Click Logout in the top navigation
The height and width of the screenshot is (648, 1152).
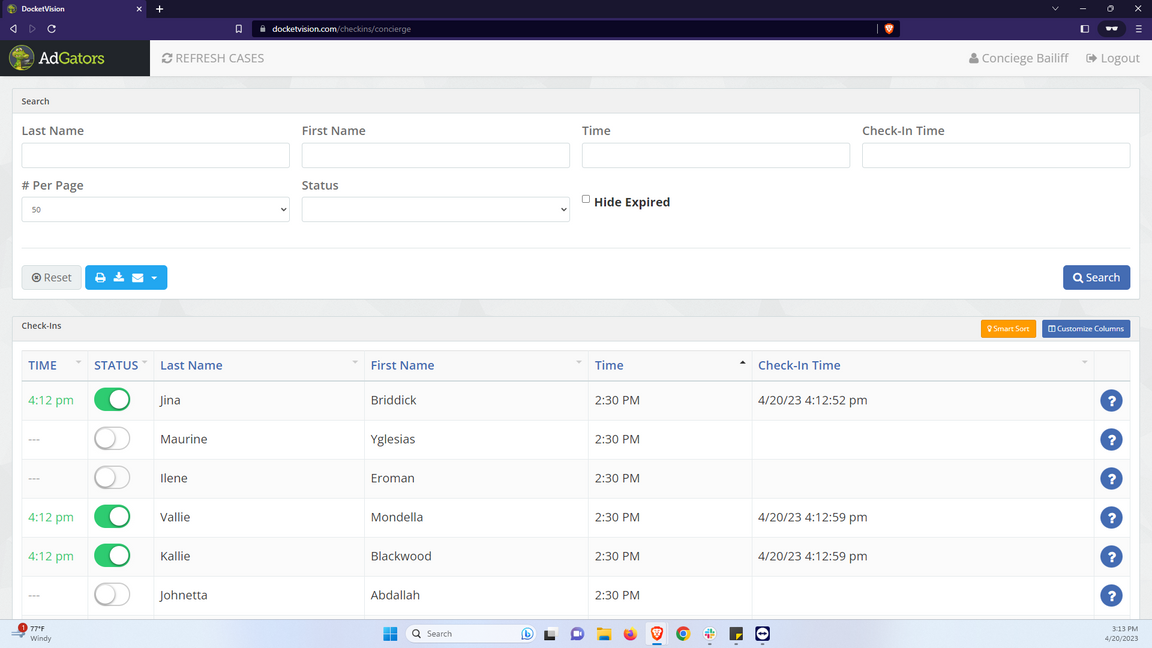pos(1112,58)
